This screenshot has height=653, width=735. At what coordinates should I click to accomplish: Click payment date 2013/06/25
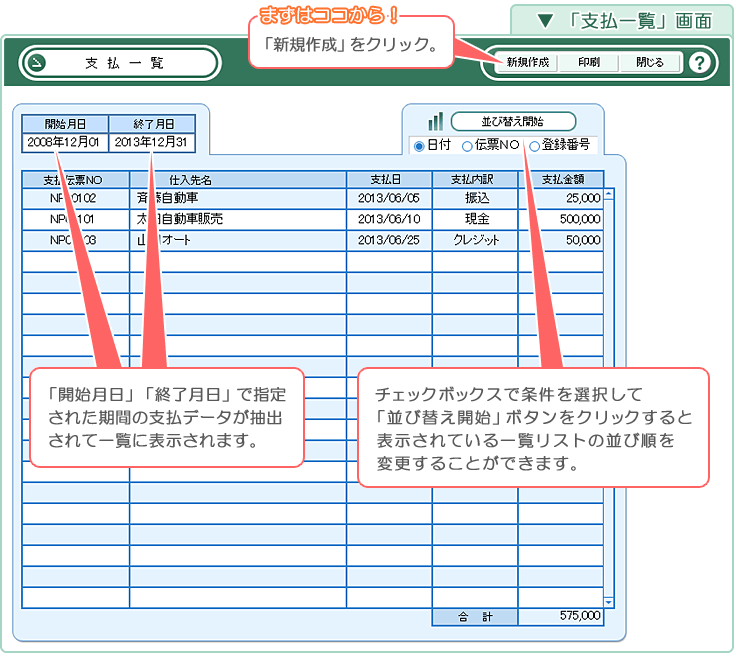389,240
